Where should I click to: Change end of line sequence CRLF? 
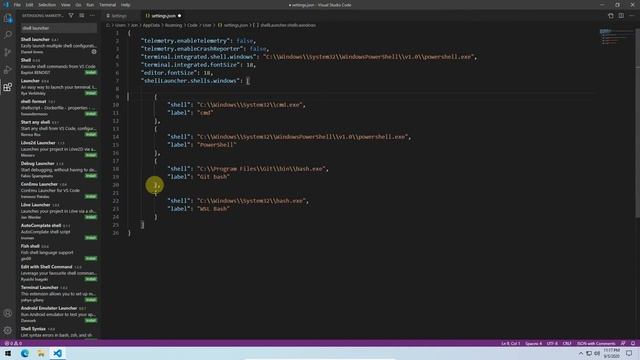point(567,343)
